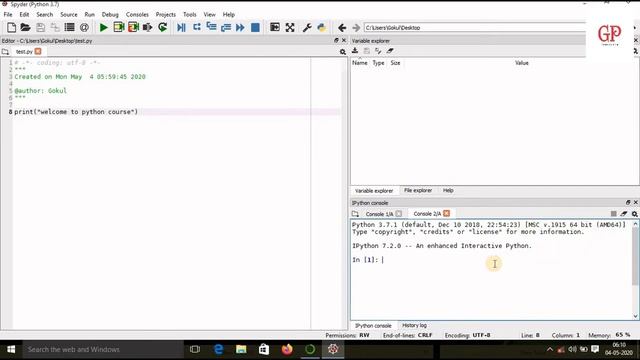Viewport: 640px width, 360px height.
Task: Go forward with the right arrow
Action: [x=356, y=27]
